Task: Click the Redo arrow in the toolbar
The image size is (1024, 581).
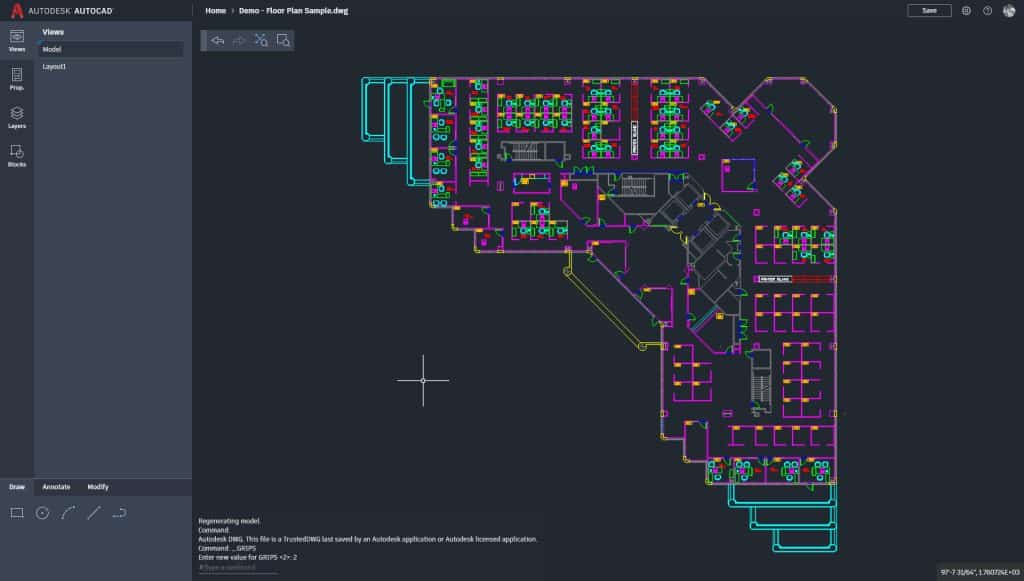Action: point(238,40)
